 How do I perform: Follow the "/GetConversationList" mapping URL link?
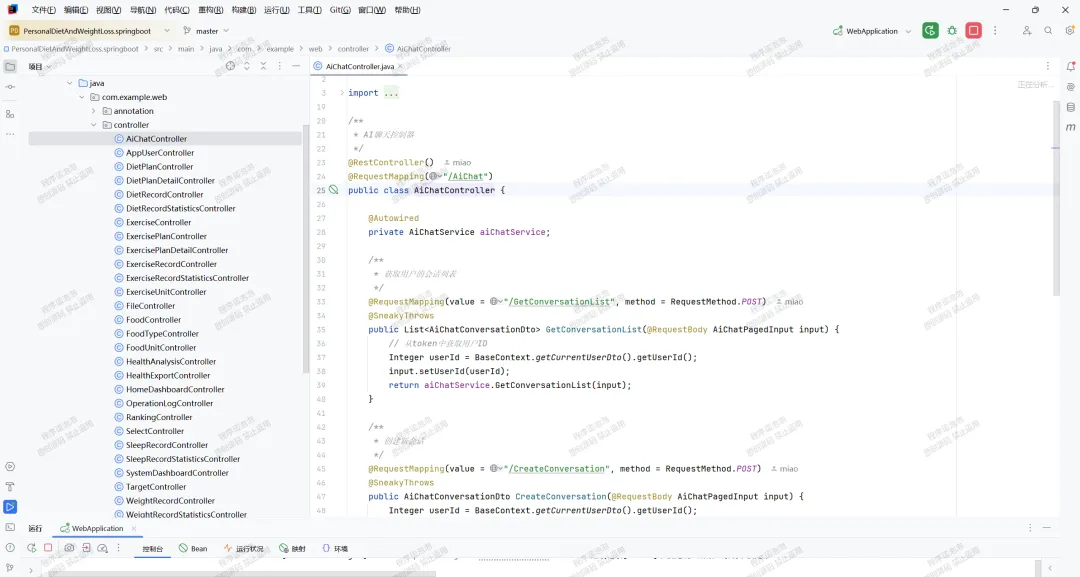[559, 302]
